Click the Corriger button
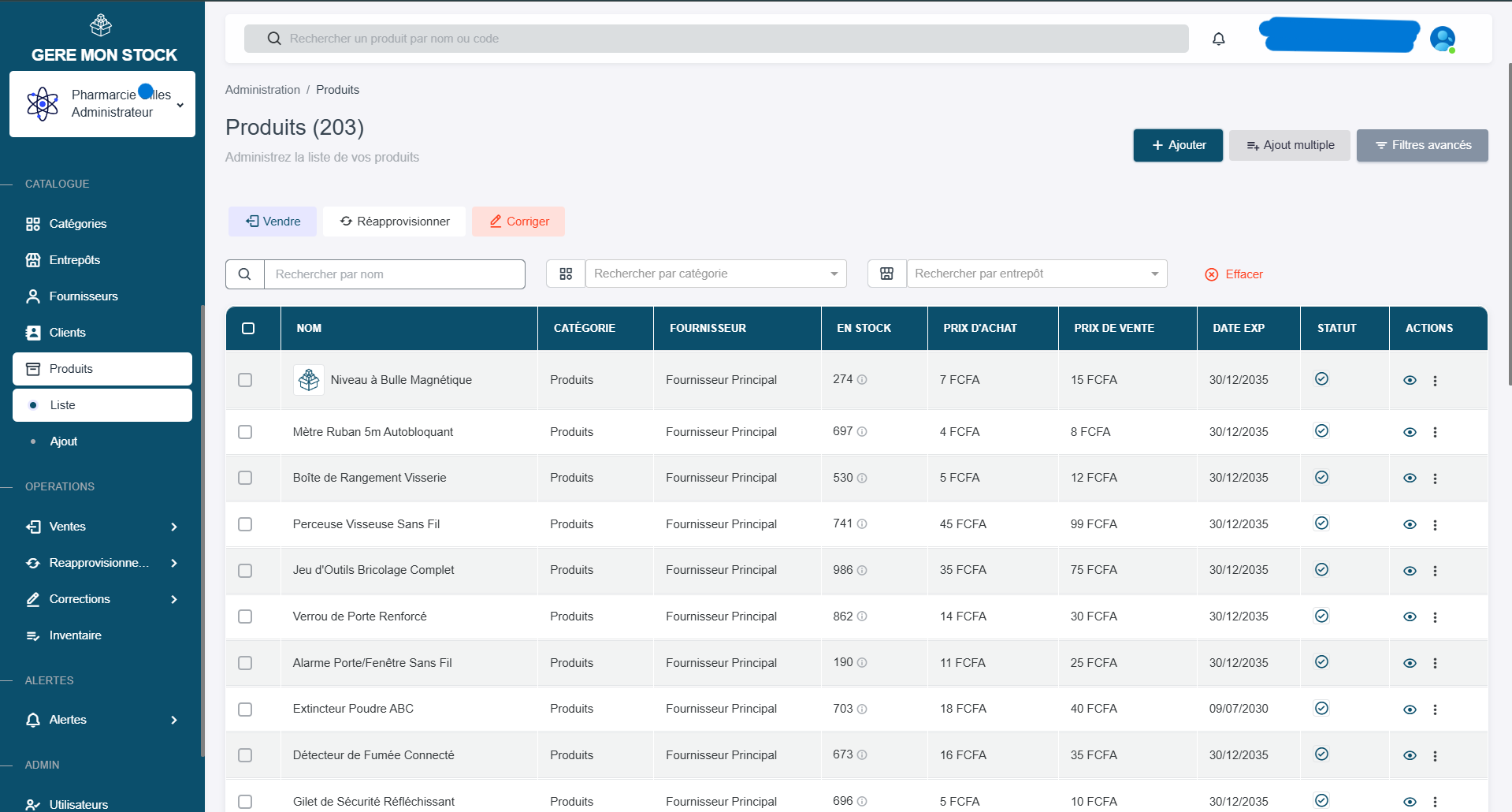This screenshot has height=812, width=1512. (x=518, y=222)
